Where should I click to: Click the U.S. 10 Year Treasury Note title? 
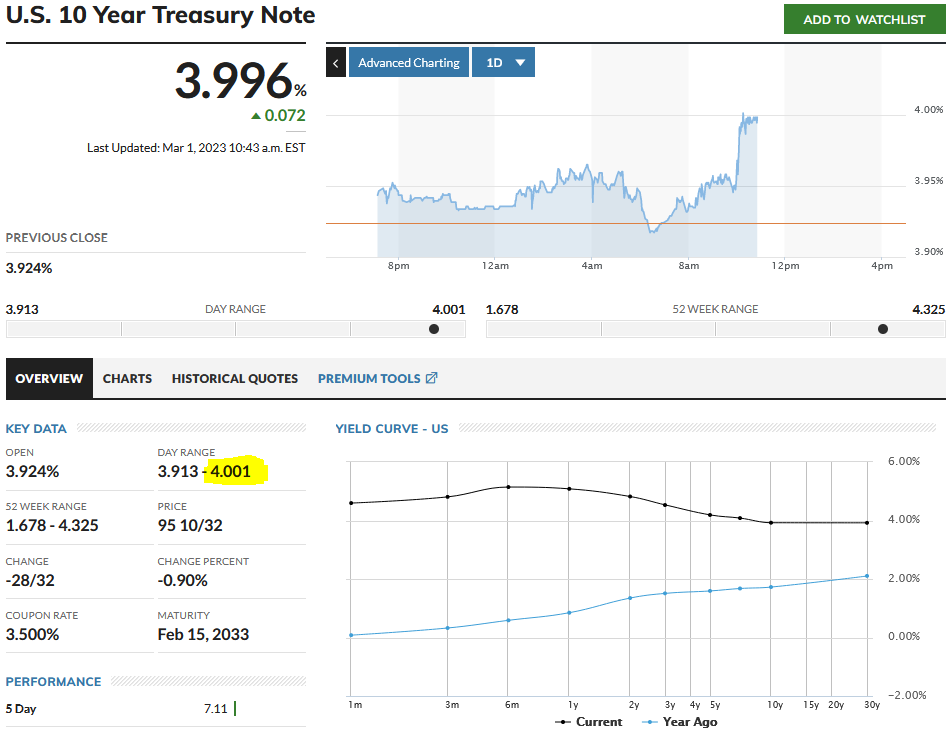pyautogui.click(x=161, y=15)
